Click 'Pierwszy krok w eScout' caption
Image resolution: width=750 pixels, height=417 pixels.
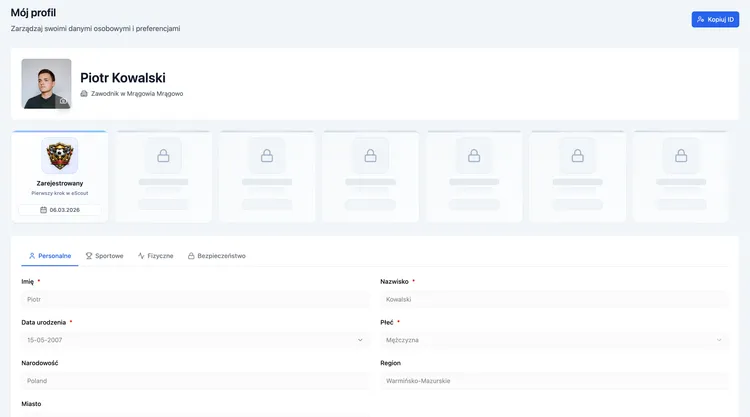60,193
